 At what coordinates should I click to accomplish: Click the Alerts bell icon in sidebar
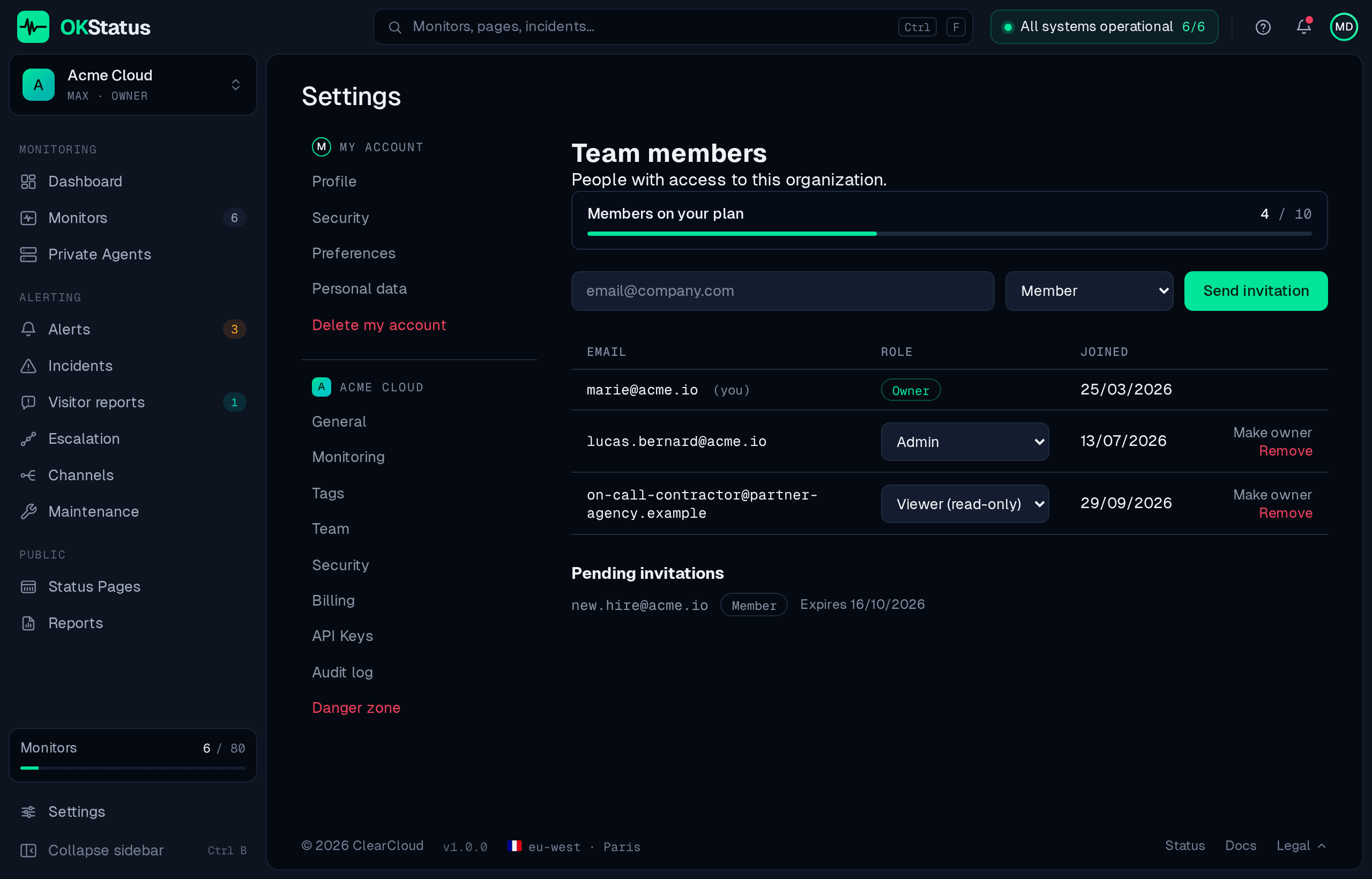(x=28, y=329)
